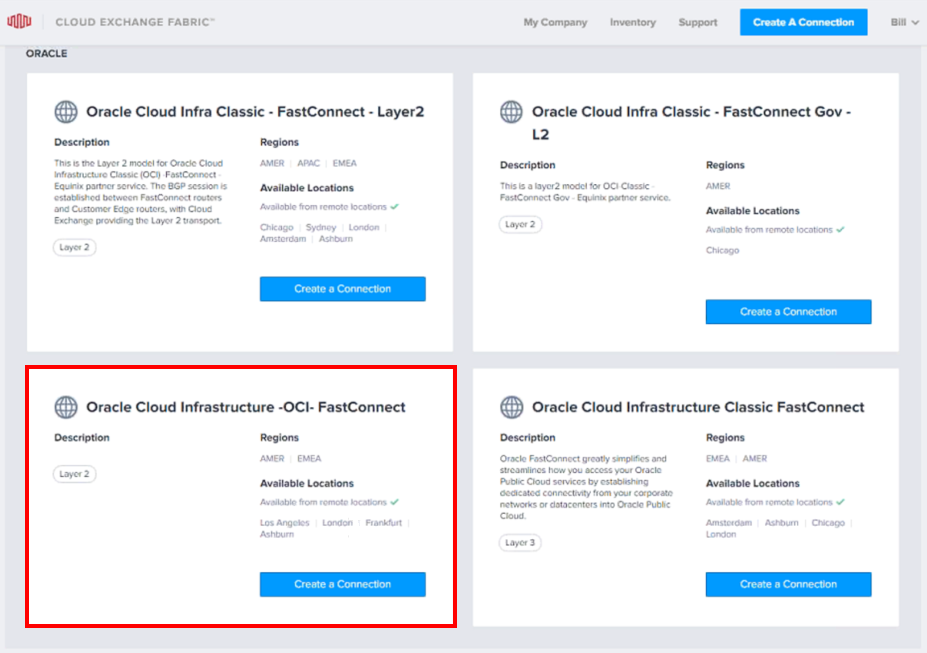Image resolution: width=927 pixels, height=653 pixels.
Task: Create a Connection for FastConnect - Layer2
Action: click(x=342, y=289)
